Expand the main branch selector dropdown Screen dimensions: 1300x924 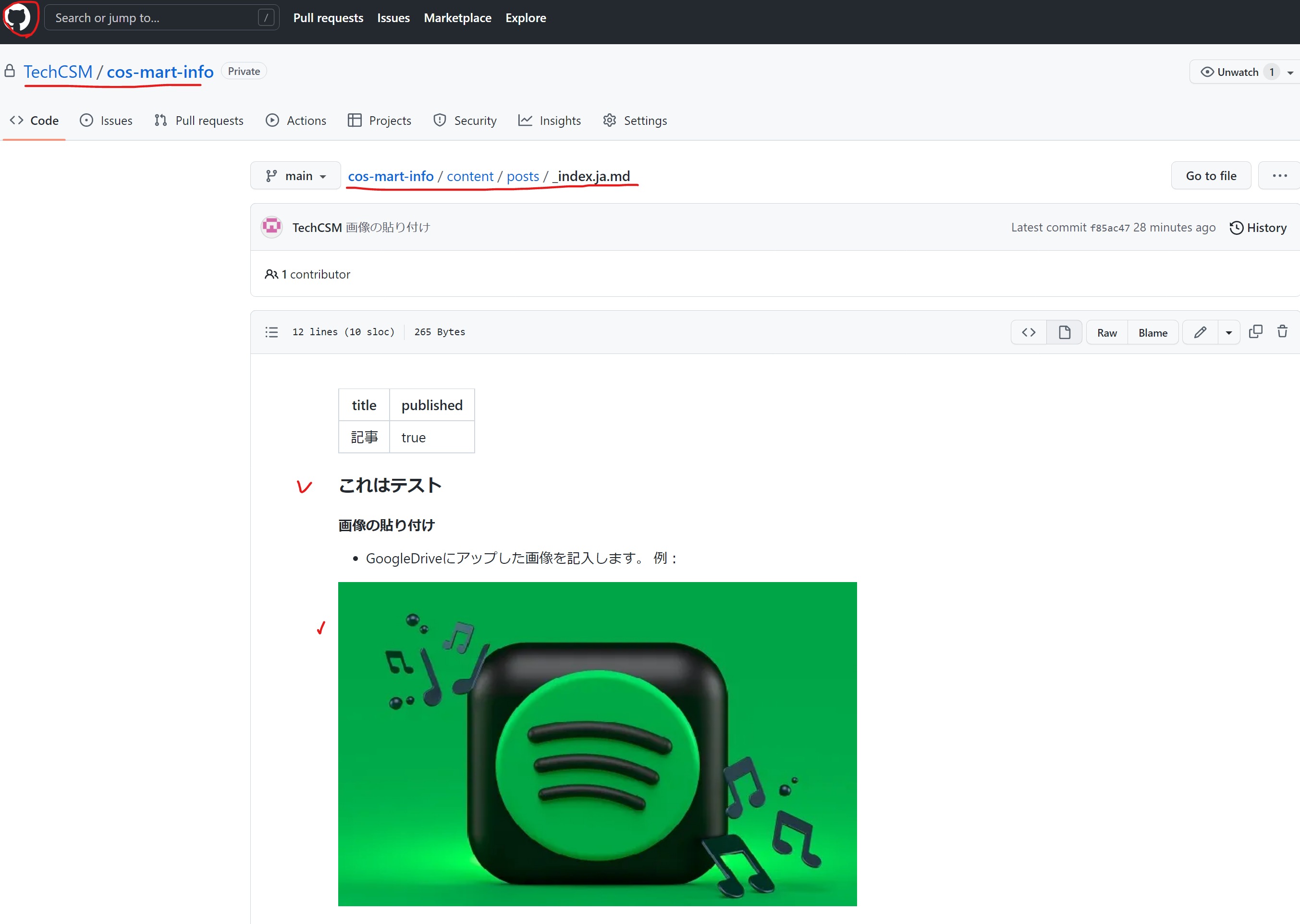(x=295, y=176)
